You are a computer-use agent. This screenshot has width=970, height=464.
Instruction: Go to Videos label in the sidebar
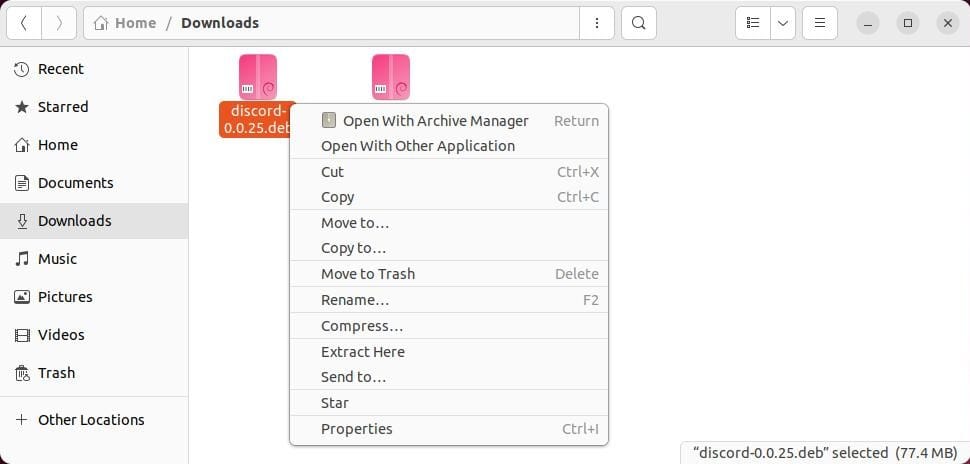(x=61, y=335)
